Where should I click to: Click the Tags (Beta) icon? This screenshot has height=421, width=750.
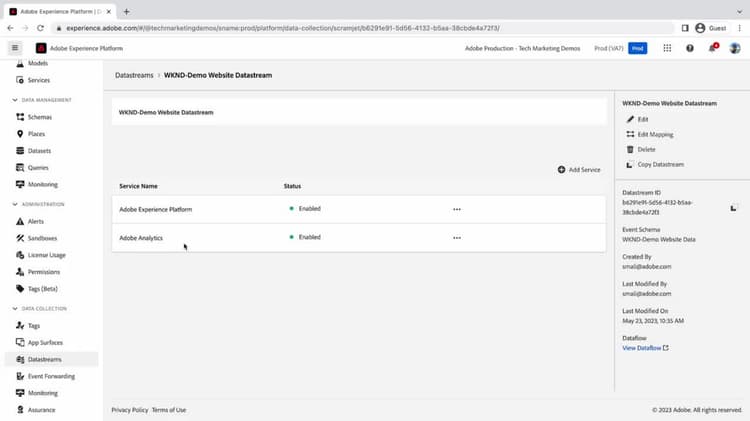pos(20,288)
